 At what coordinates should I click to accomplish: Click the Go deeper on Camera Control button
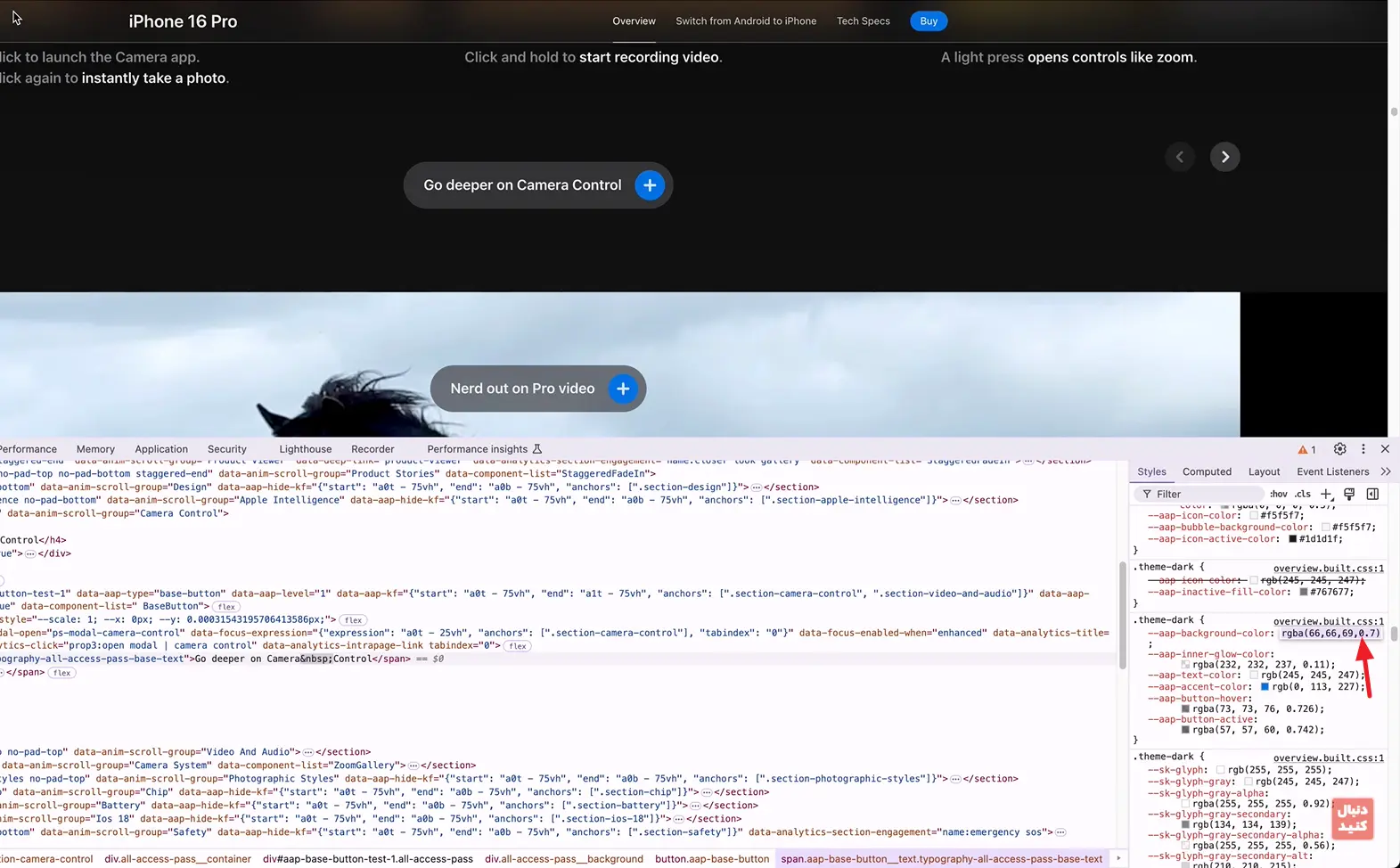click(x=538, y=185)
